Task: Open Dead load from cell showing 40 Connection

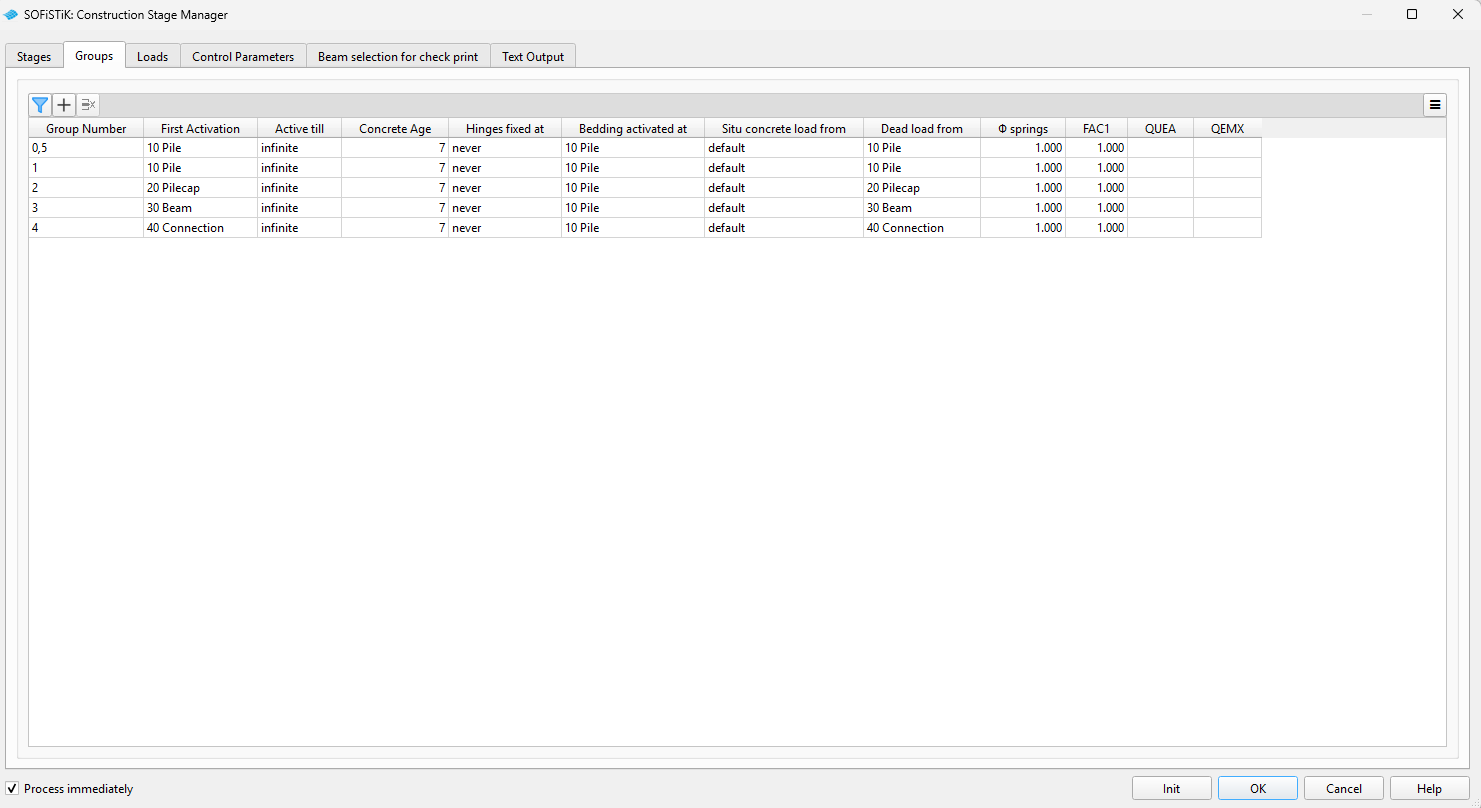Action: pyautogui.click(x=920, y=228)
